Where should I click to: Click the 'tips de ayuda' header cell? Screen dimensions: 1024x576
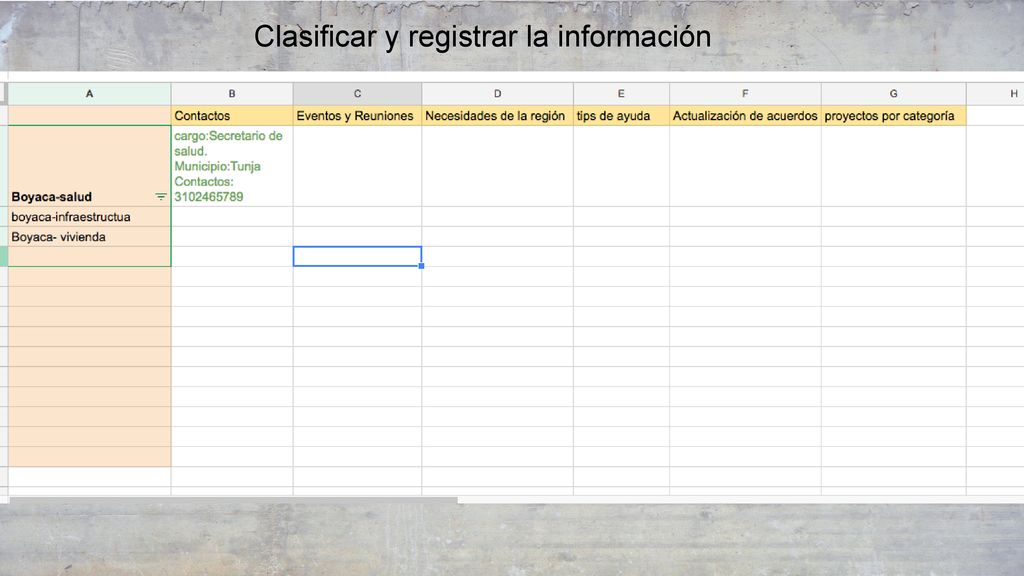point(621,116)
